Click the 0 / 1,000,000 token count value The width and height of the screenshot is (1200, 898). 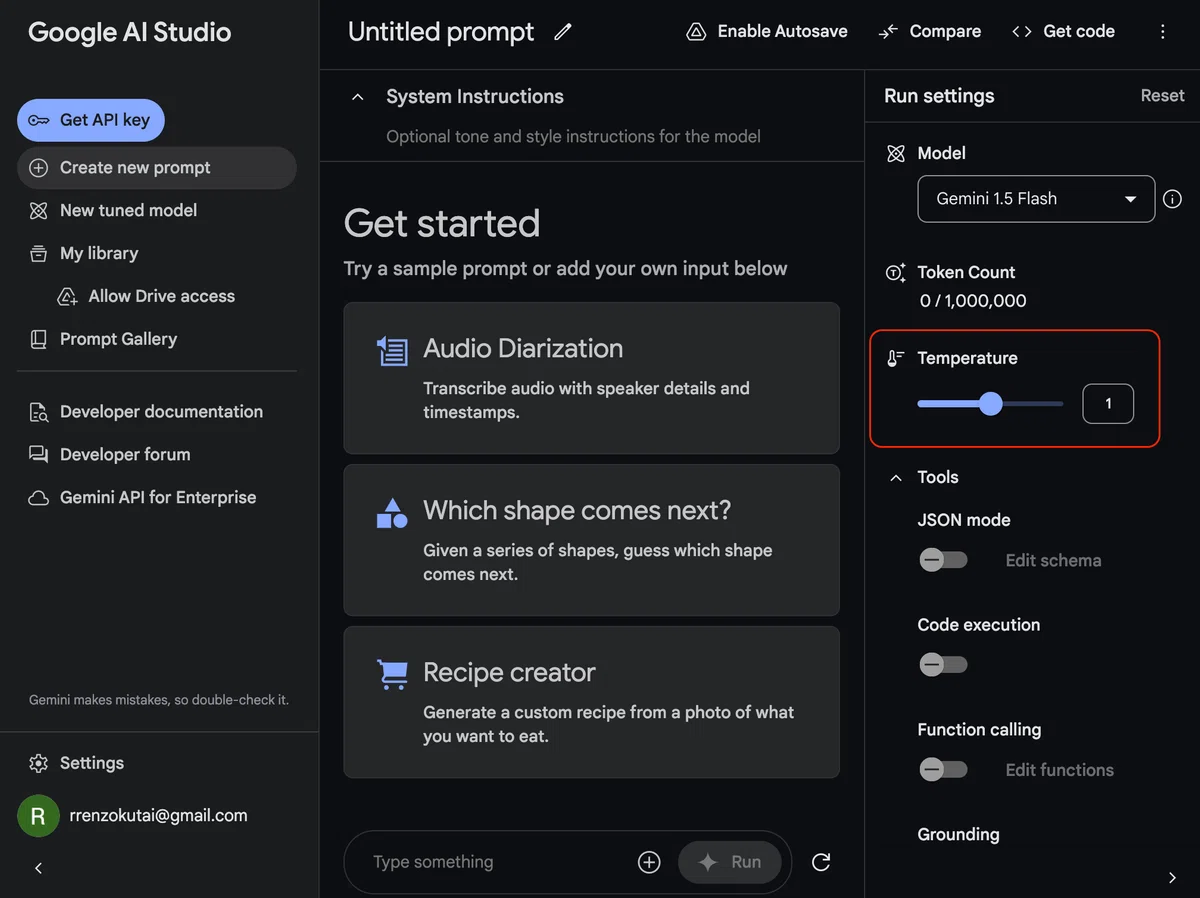972,301
